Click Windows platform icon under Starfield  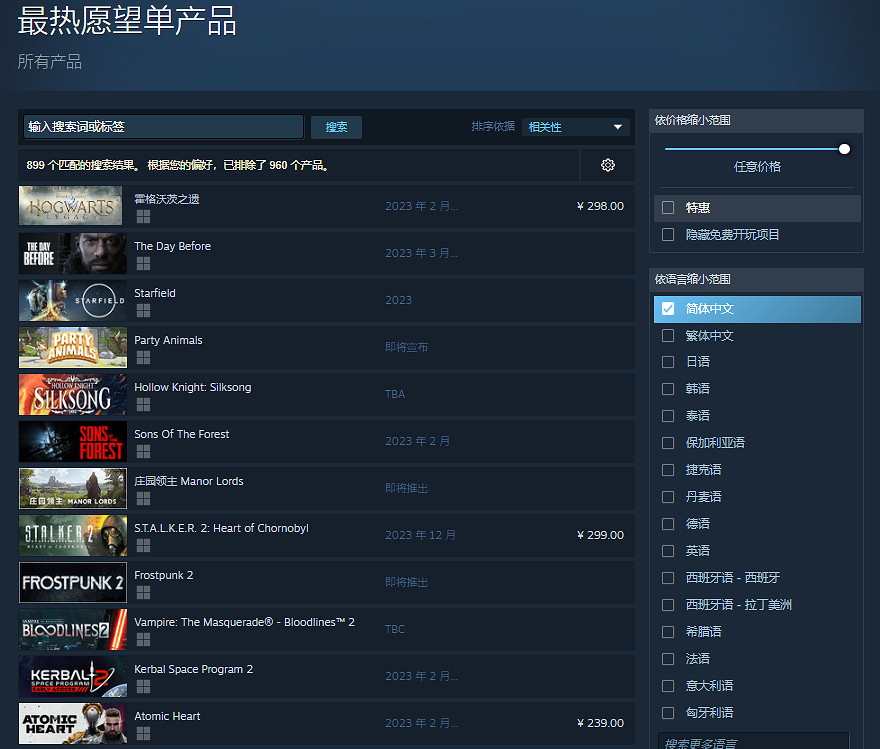[143, 310]
